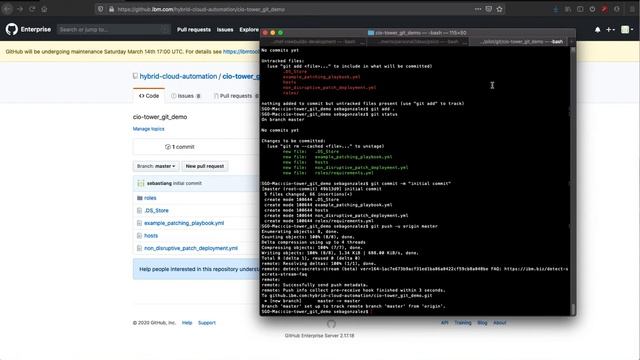Open the hybrid-cloud-automation organization link
640x360 pixels.
click(x=178, y=76)
